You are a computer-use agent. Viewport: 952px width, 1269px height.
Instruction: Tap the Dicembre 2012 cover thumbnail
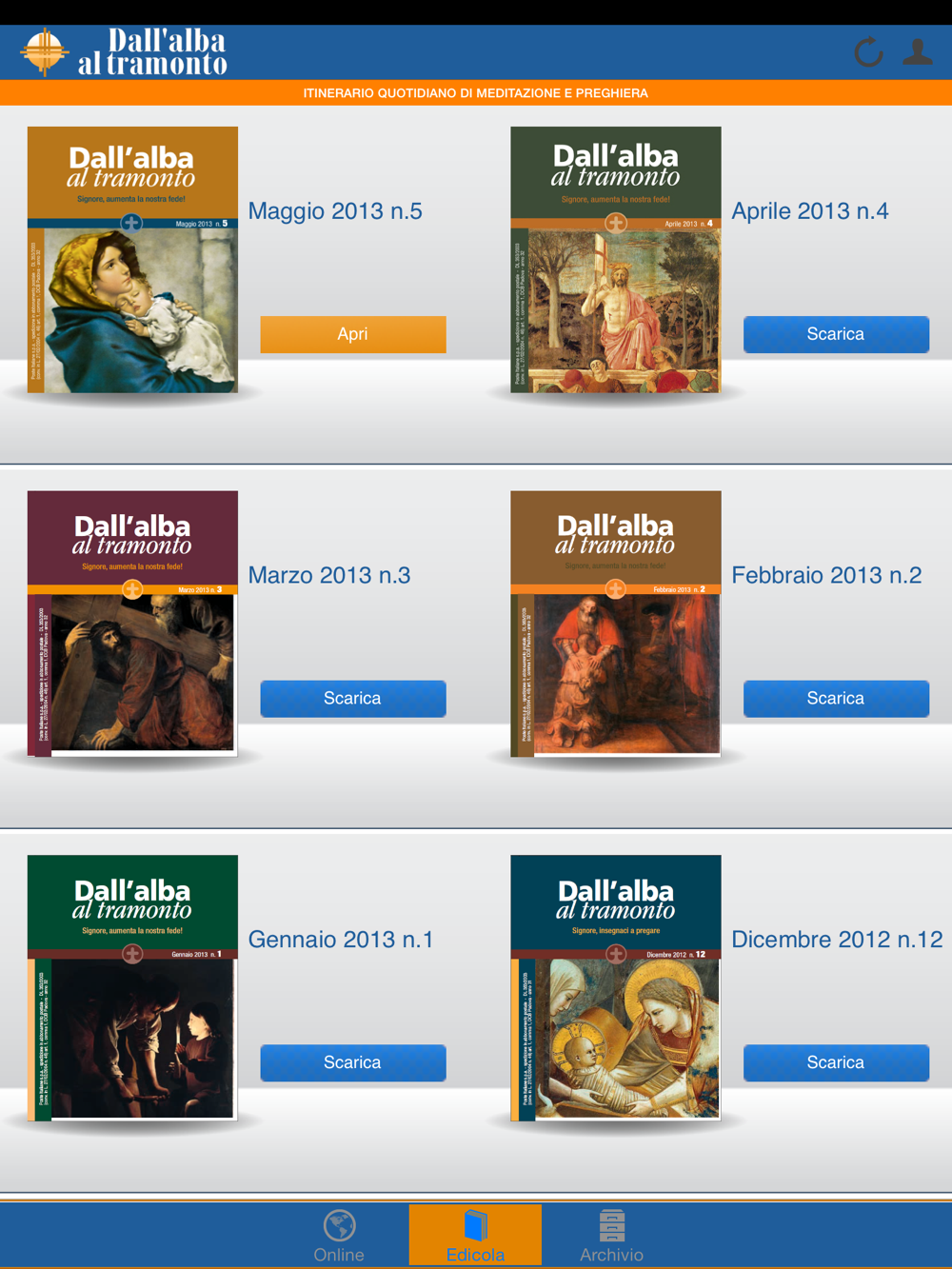point(616,988)
